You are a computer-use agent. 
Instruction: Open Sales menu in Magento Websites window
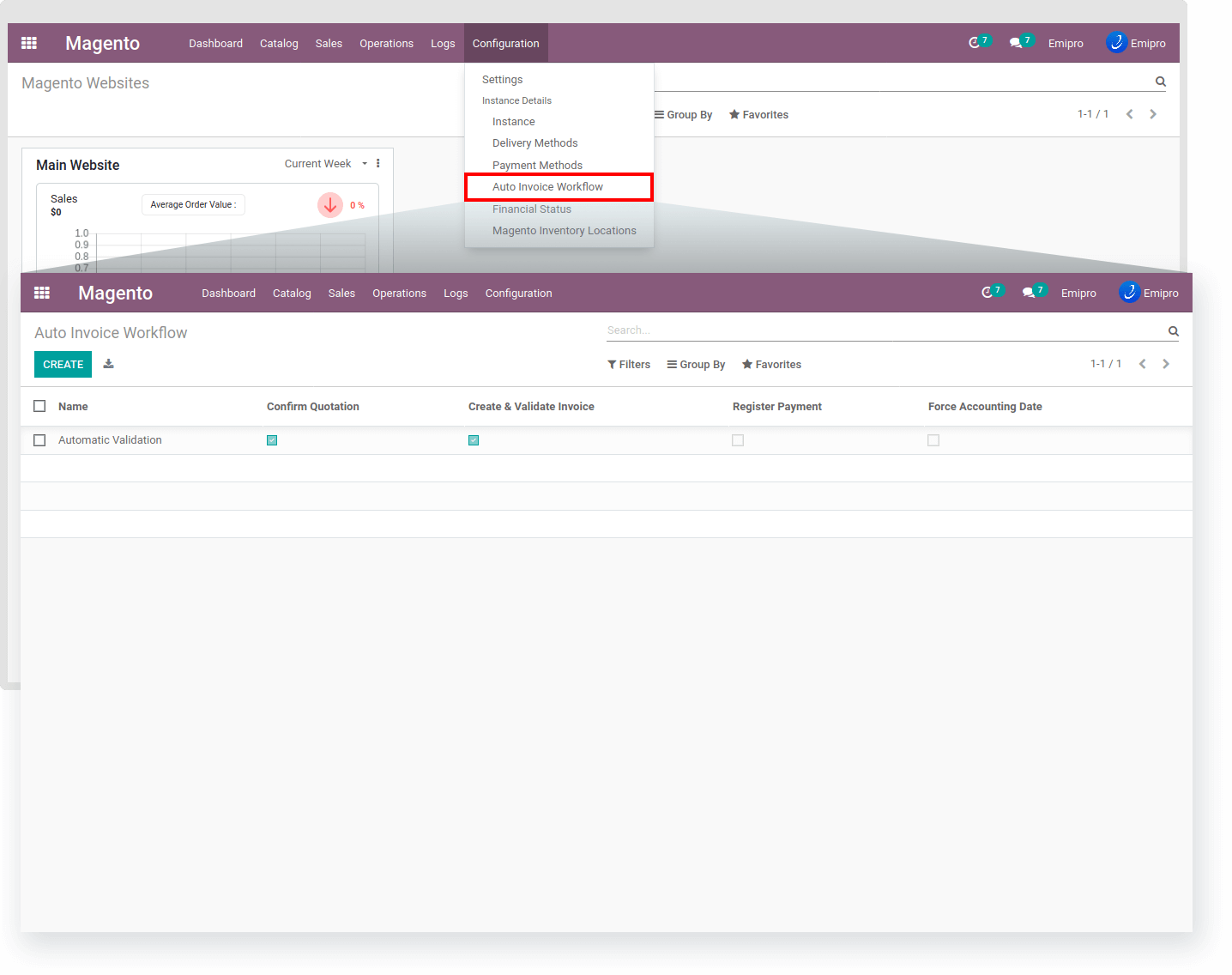329,44
